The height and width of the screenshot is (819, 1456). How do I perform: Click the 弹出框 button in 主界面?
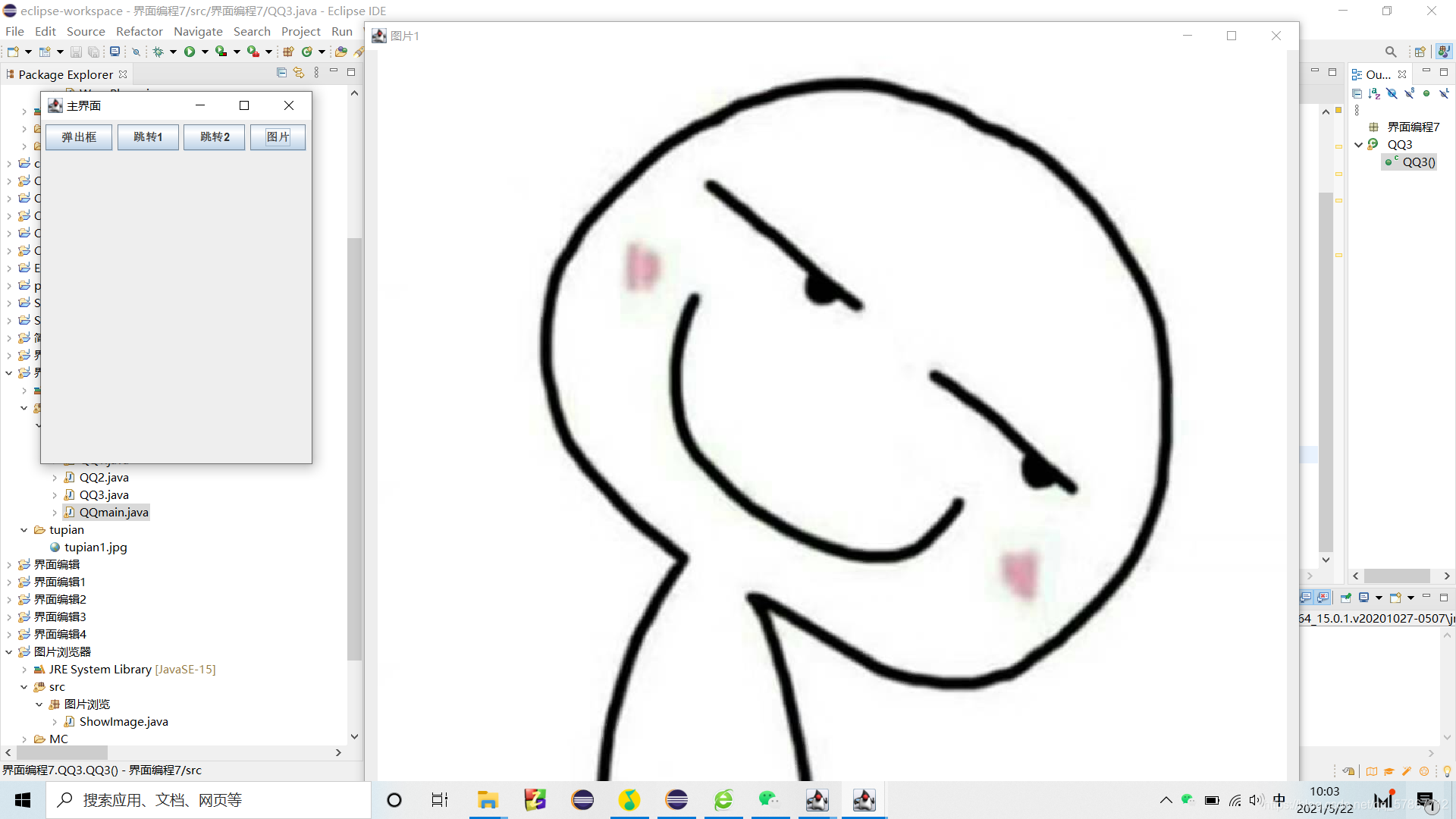click(79, 137)
